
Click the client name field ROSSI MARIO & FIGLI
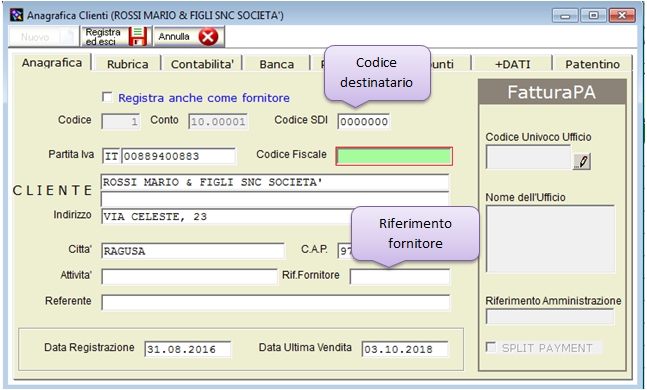[275, 182]
